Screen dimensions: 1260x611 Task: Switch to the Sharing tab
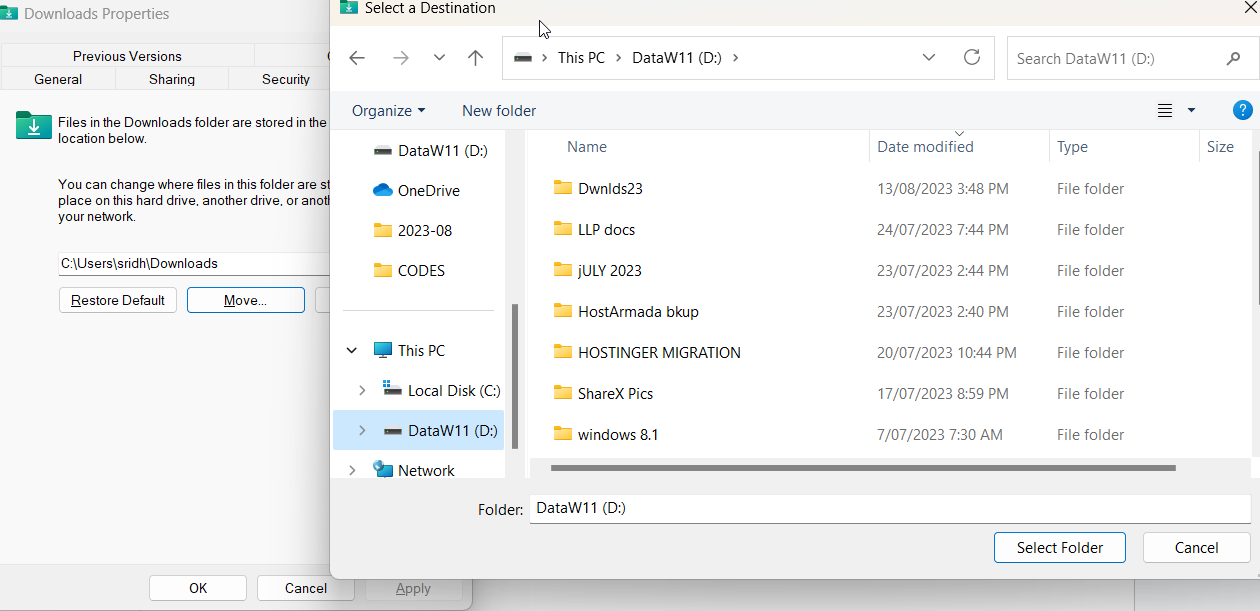(172, 79)
